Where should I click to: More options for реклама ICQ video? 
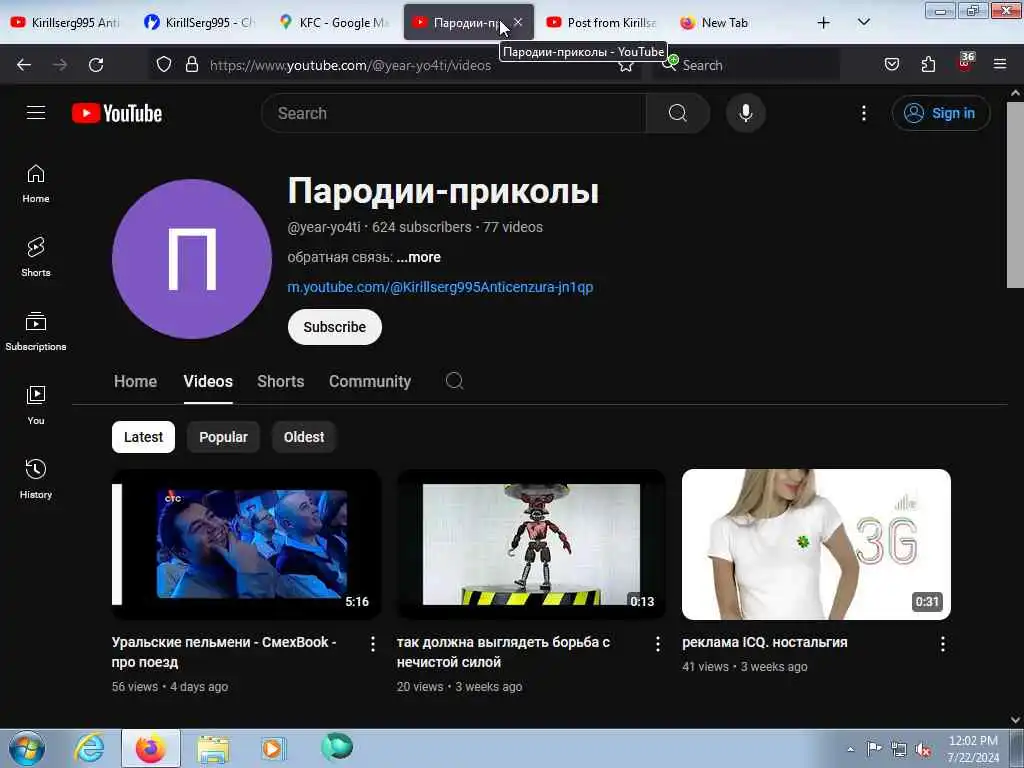click(x=942, y=644)
